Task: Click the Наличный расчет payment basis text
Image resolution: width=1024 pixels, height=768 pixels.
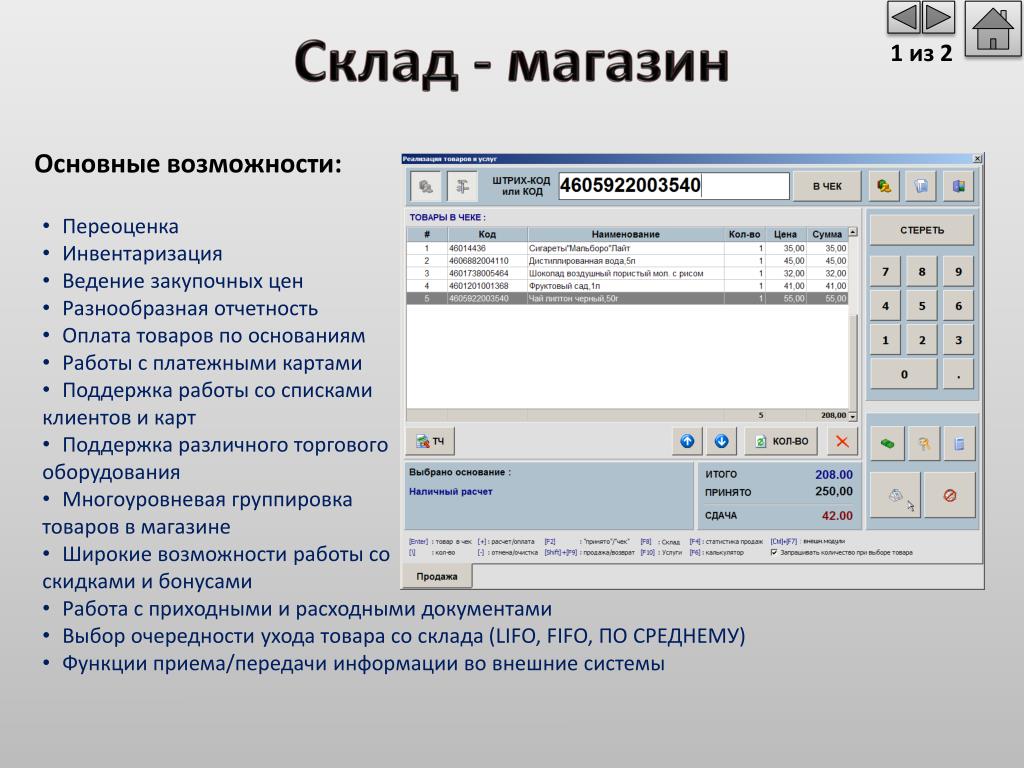Action: coord(451,492)
